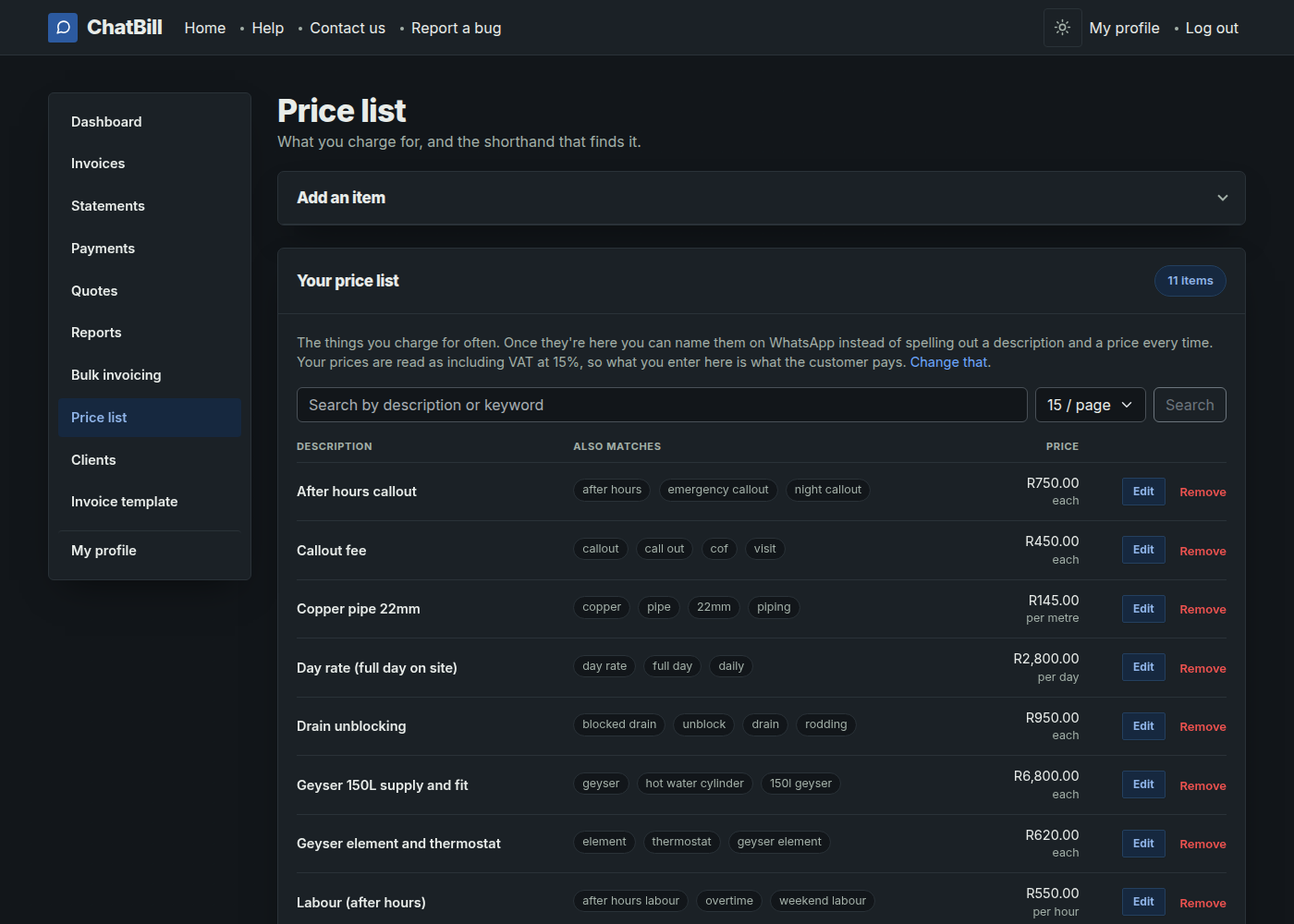The height and width of the screenshot is (924, 1294).
Task: Click the hot water cylinder keyword tag
Action: tap(694, 784)
